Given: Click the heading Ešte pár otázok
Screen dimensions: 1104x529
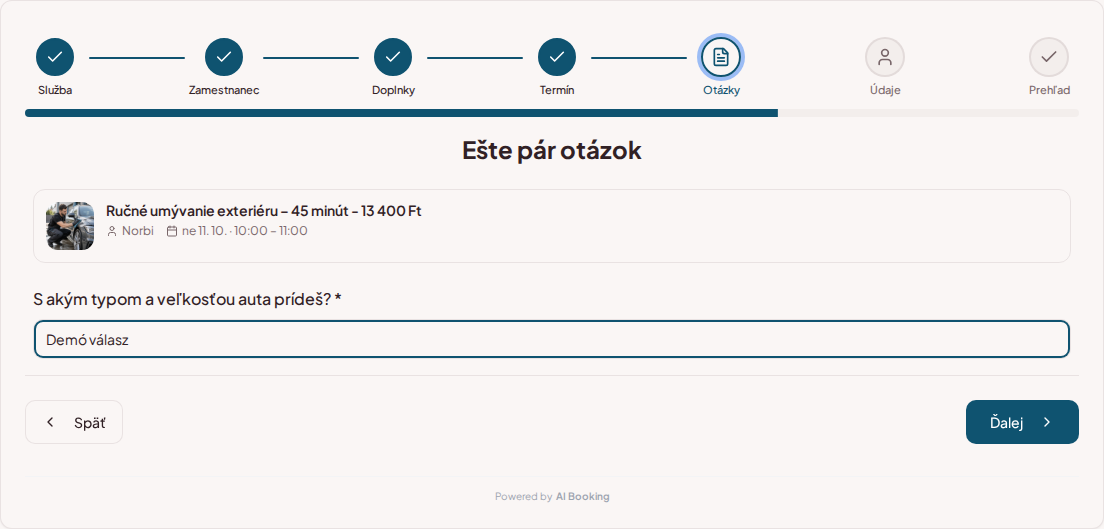Looking at the screenshot, I should [x=552, y=151].
